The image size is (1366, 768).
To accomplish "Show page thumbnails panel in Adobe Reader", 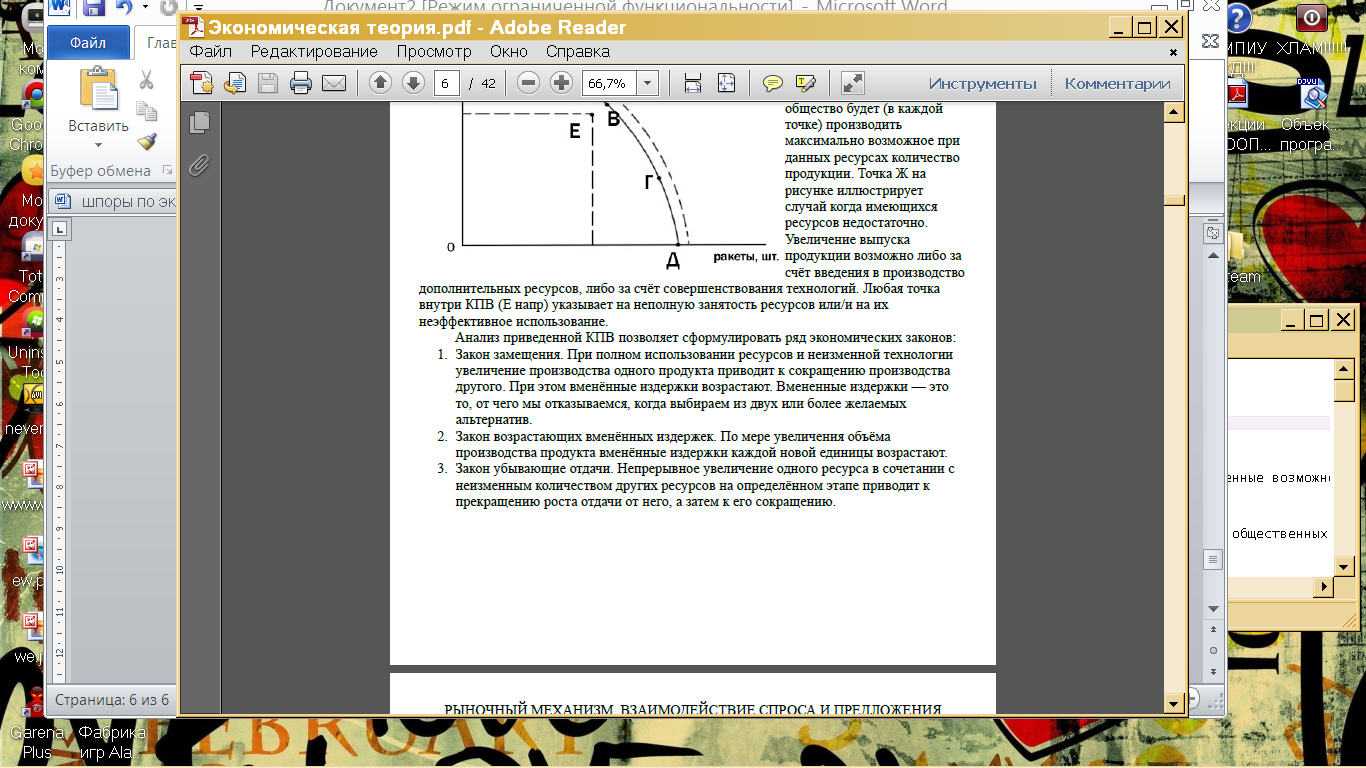I will (x=200, y=122).
